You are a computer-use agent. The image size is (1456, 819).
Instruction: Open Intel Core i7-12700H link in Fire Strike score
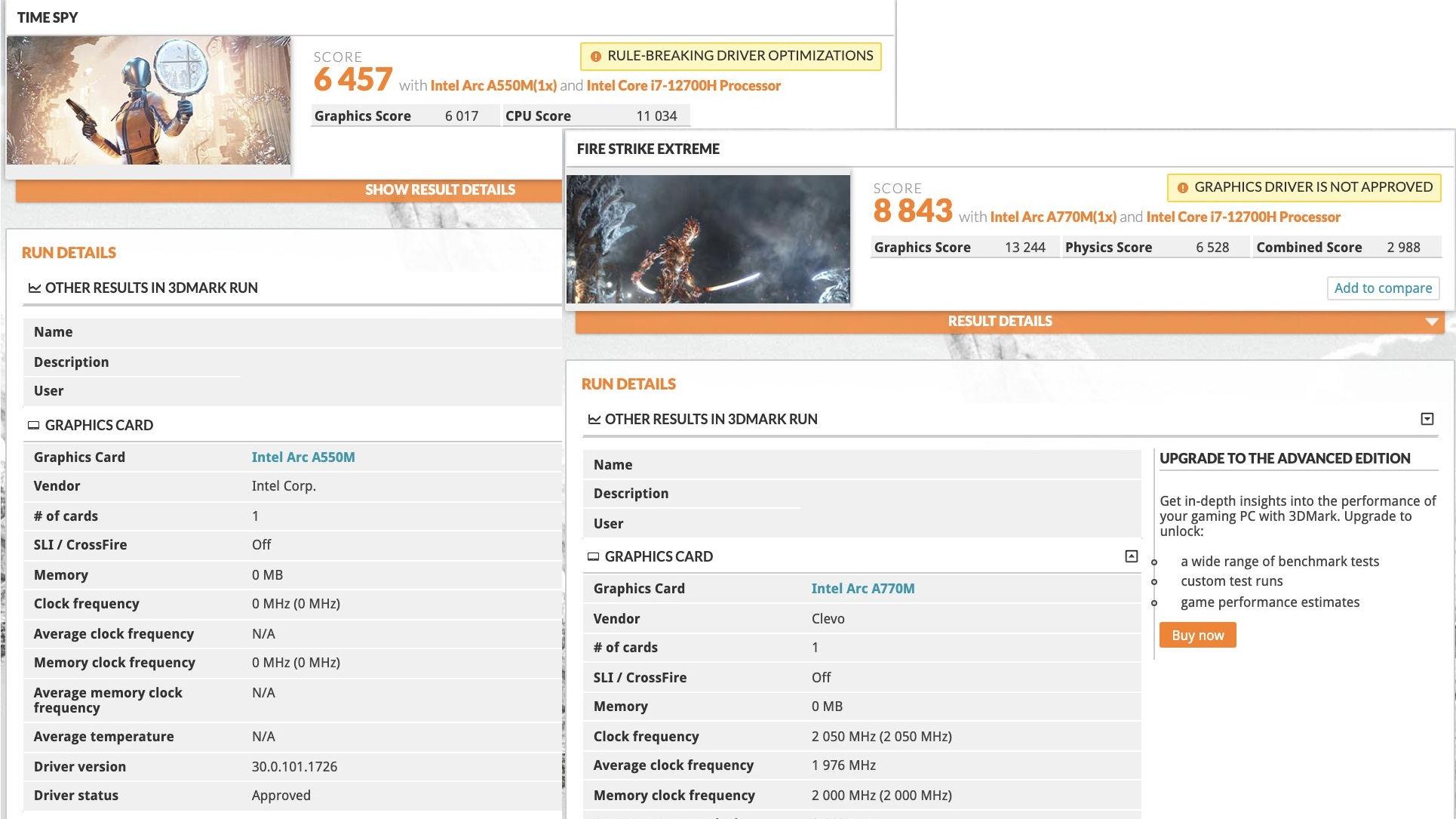1243,217
